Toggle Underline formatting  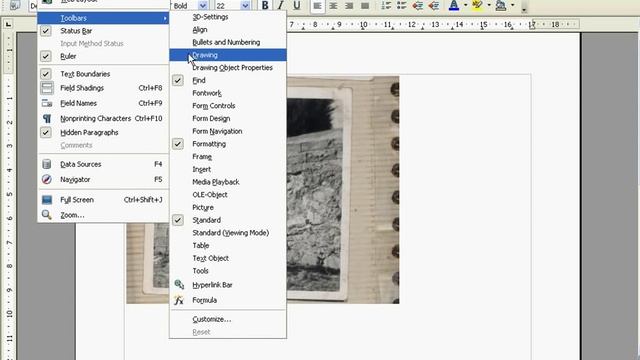pos(297,6)
